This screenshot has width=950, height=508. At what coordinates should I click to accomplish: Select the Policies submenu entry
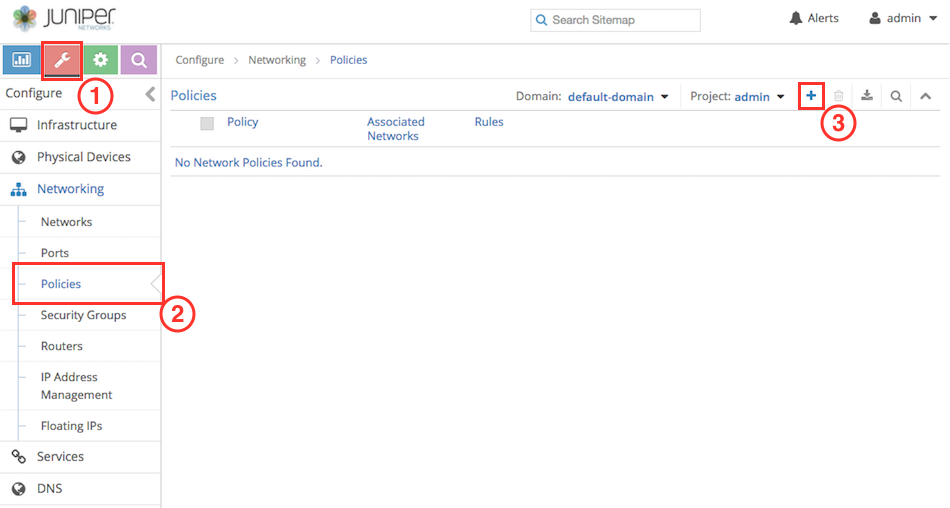[61, 284]
